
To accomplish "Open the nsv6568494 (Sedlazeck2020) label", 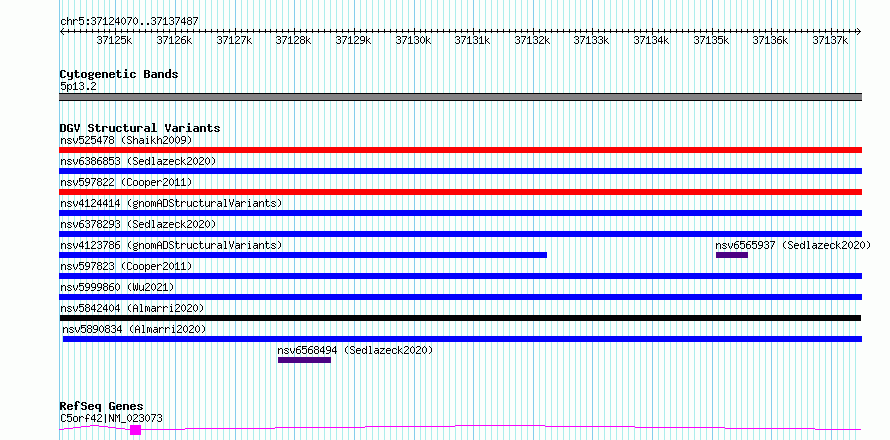I will coord(355,350).
